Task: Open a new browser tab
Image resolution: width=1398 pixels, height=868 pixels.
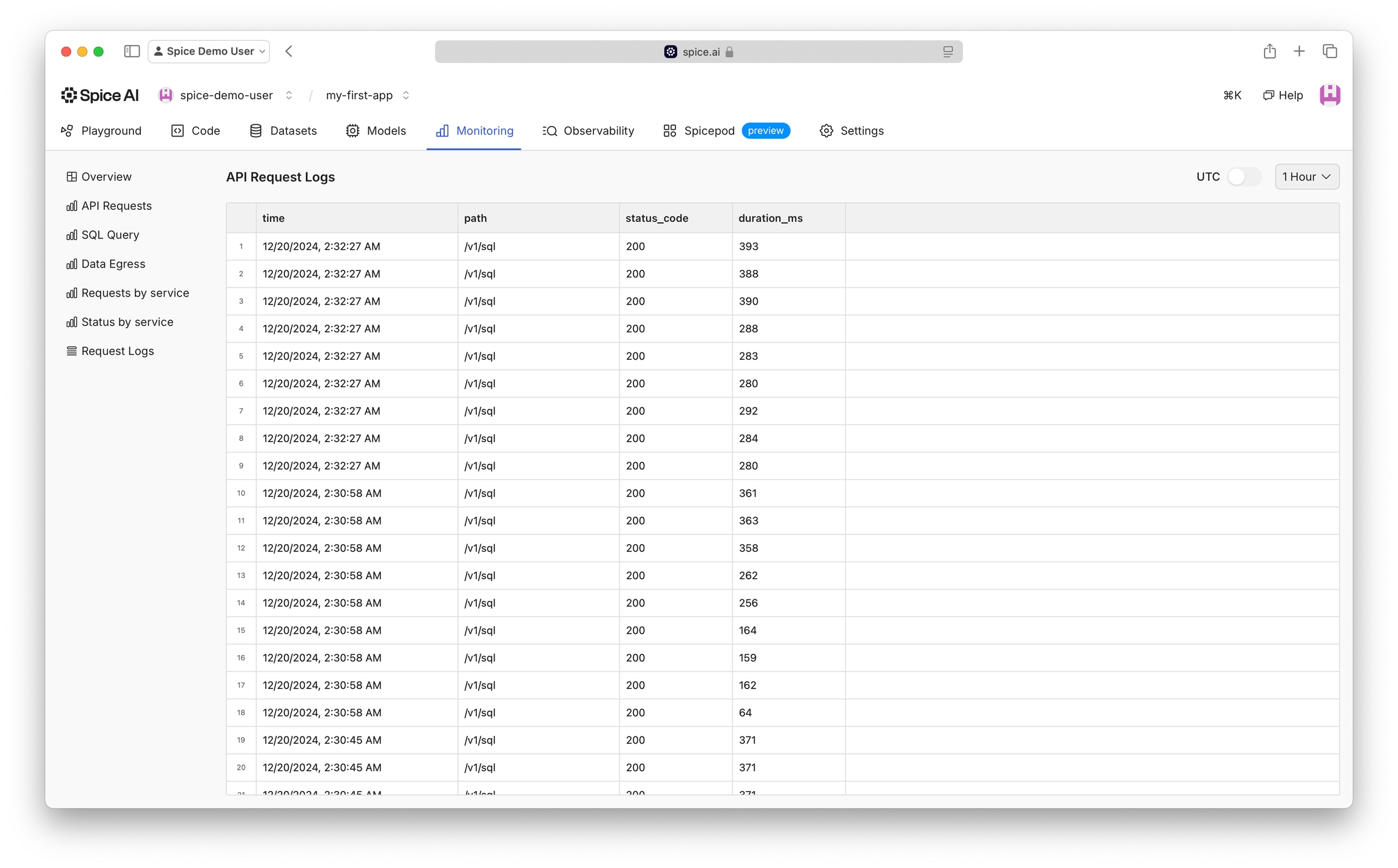Action: click(x=1299, y=52)
